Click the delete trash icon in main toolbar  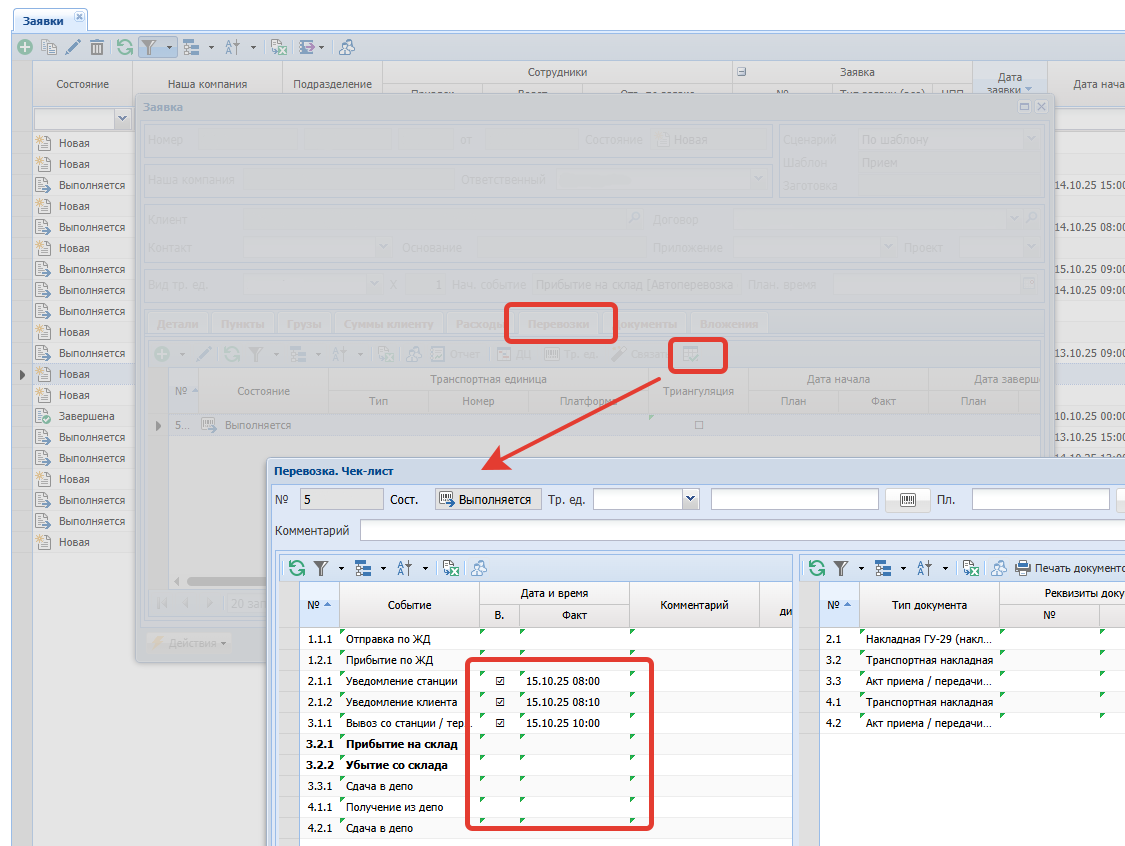[97, 47]
